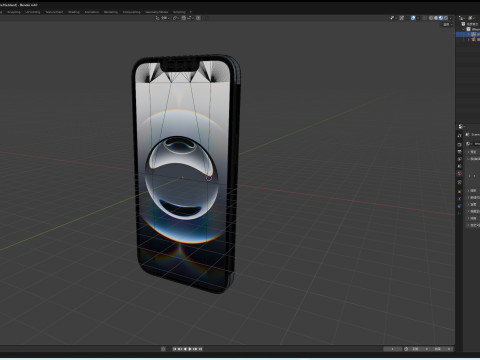Open the viewport Options dropdown below shading
This screenshot has height=360, width=480.
click(447, 25)
